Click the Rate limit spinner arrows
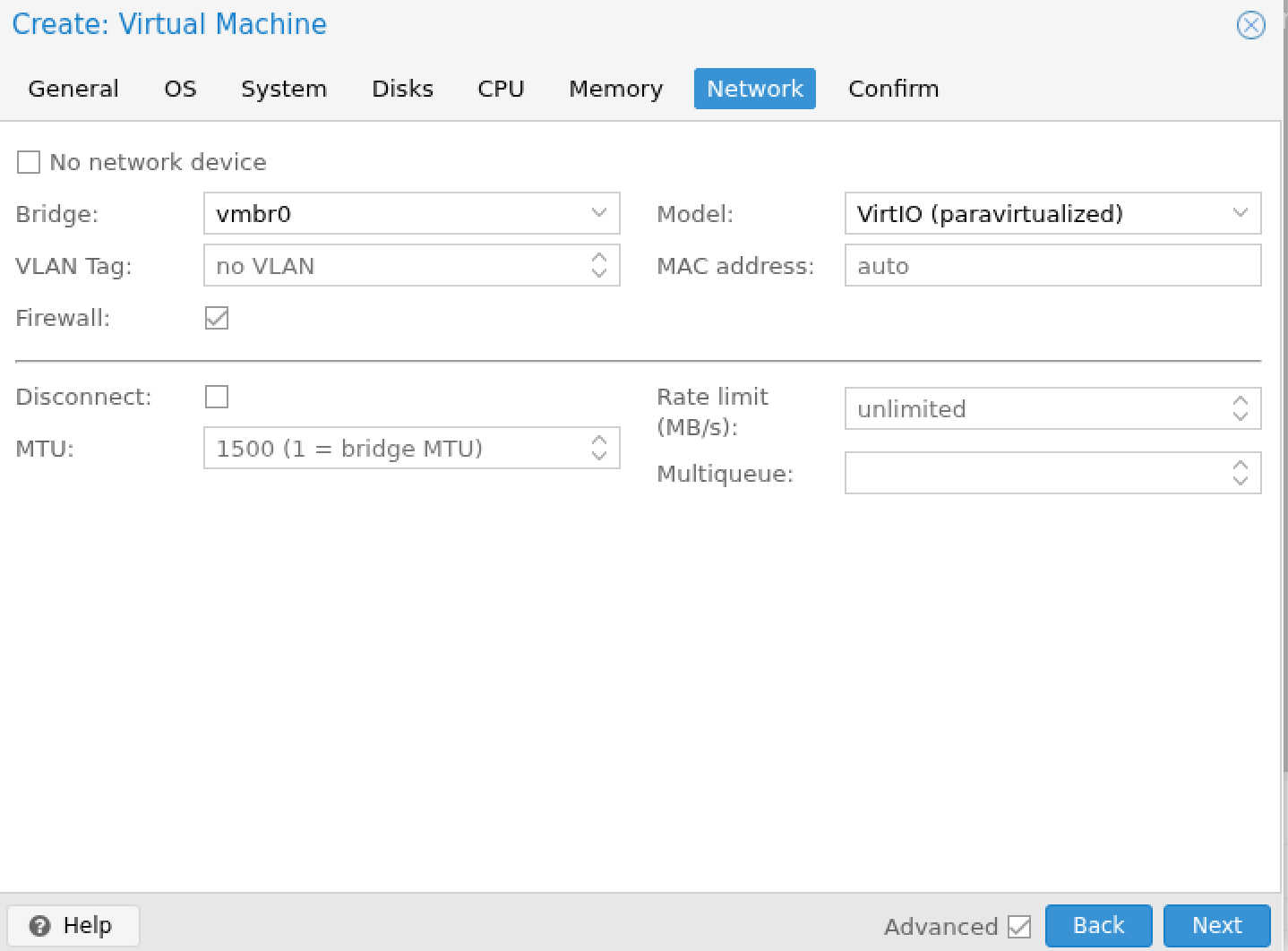Image resolution: width=1288 pixels, height=951 pixels. click(1240, 408)
